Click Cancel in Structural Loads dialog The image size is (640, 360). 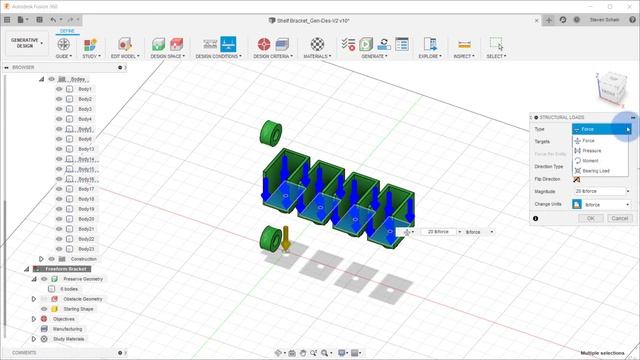tap(620, 218)
